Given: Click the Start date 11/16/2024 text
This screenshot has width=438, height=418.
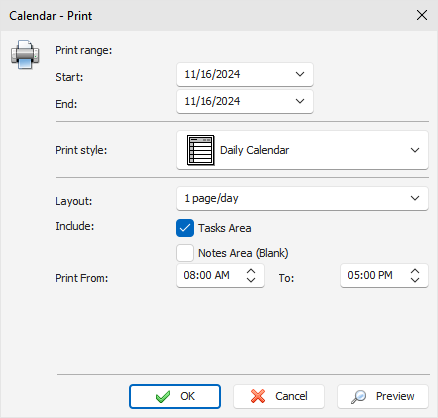Looking at the screenshot, I should [x=212, y=74].
